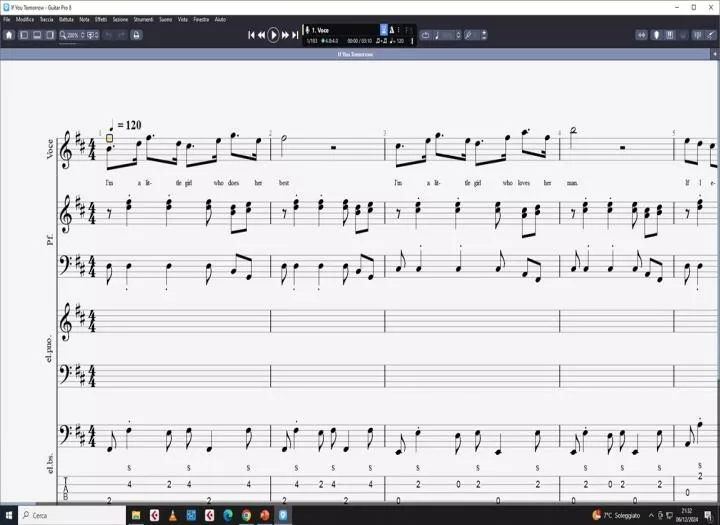
Task: Open the Strumenti menu
Action: [143, 19]
